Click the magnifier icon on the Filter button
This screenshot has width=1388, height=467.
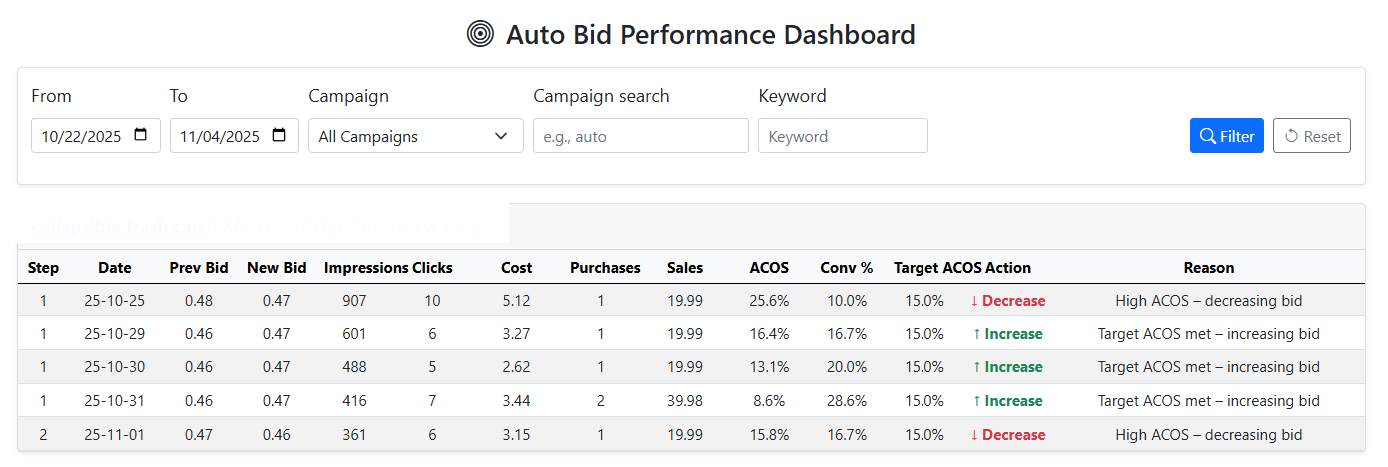(1207, 136)
